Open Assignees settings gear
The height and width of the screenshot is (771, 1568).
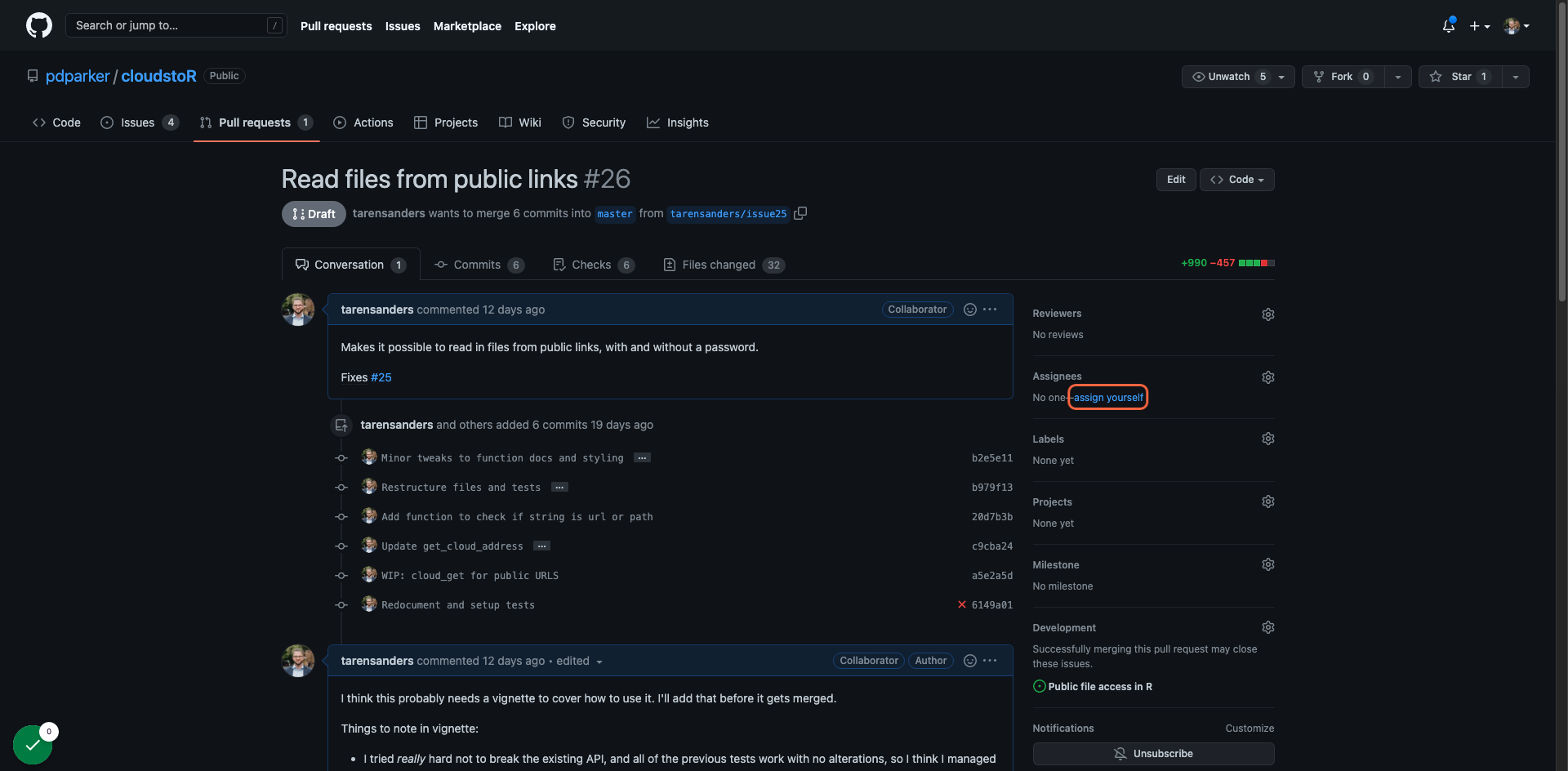point(1267,377)
